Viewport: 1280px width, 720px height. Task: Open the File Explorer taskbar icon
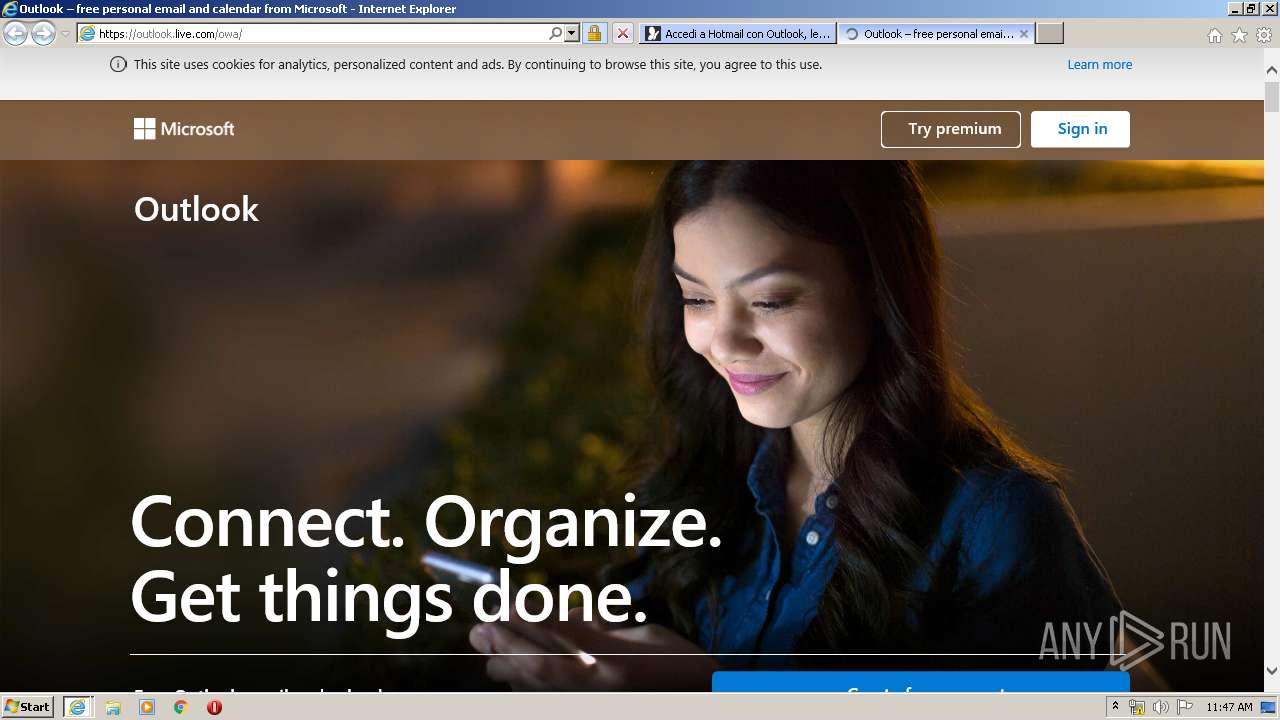[113, 707]
